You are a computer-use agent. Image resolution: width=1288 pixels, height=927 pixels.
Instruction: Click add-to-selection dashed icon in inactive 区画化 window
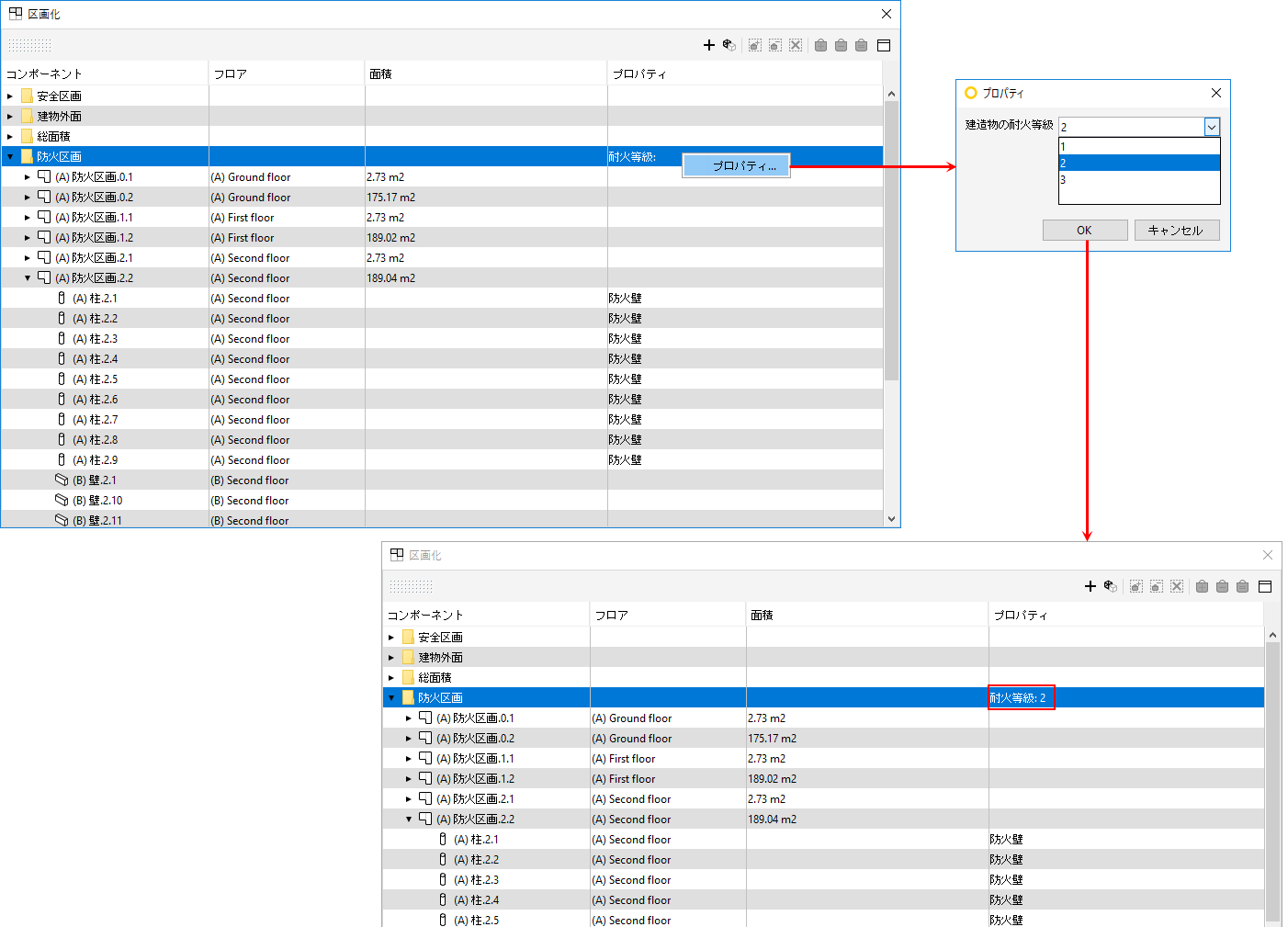tap(1136, 586)
